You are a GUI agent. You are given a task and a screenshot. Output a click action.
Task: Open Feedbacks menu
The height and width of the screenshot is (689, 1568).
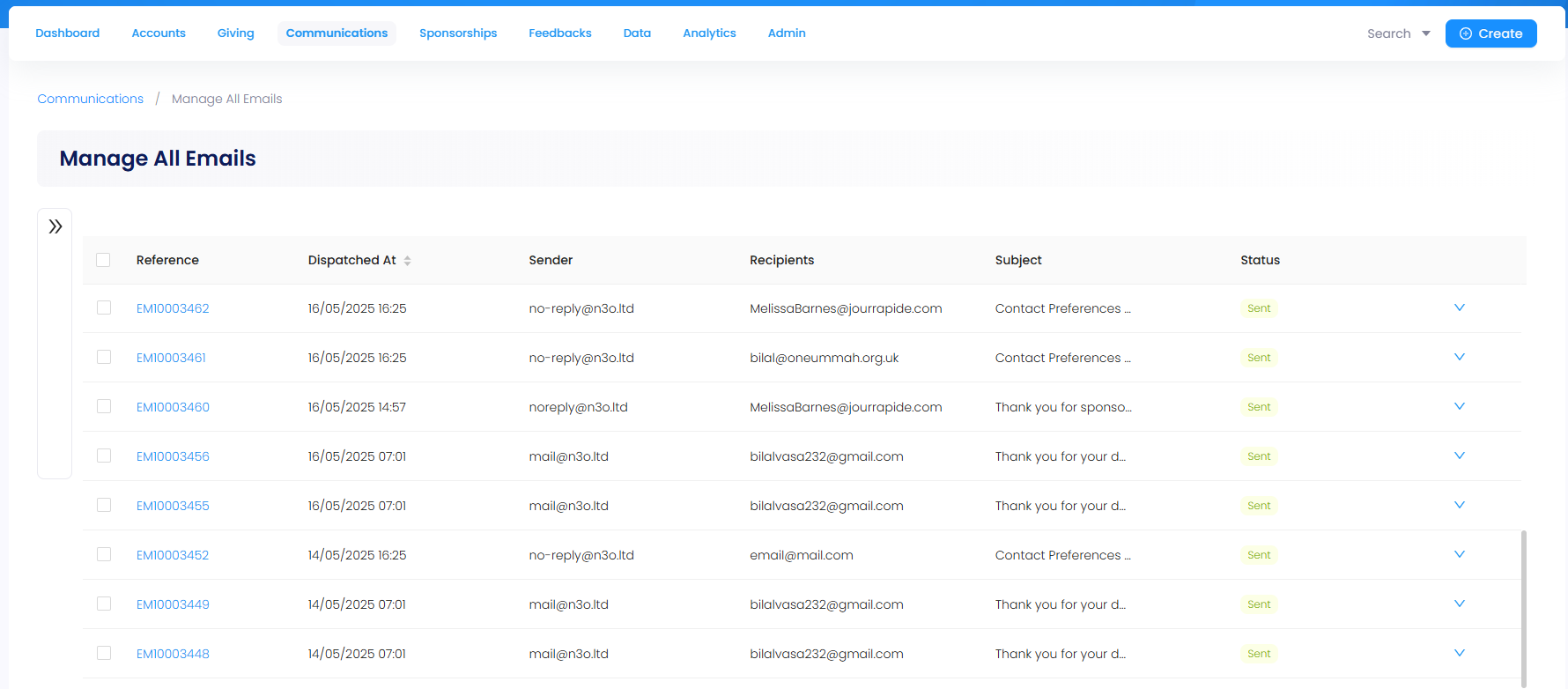pos(560,33)
